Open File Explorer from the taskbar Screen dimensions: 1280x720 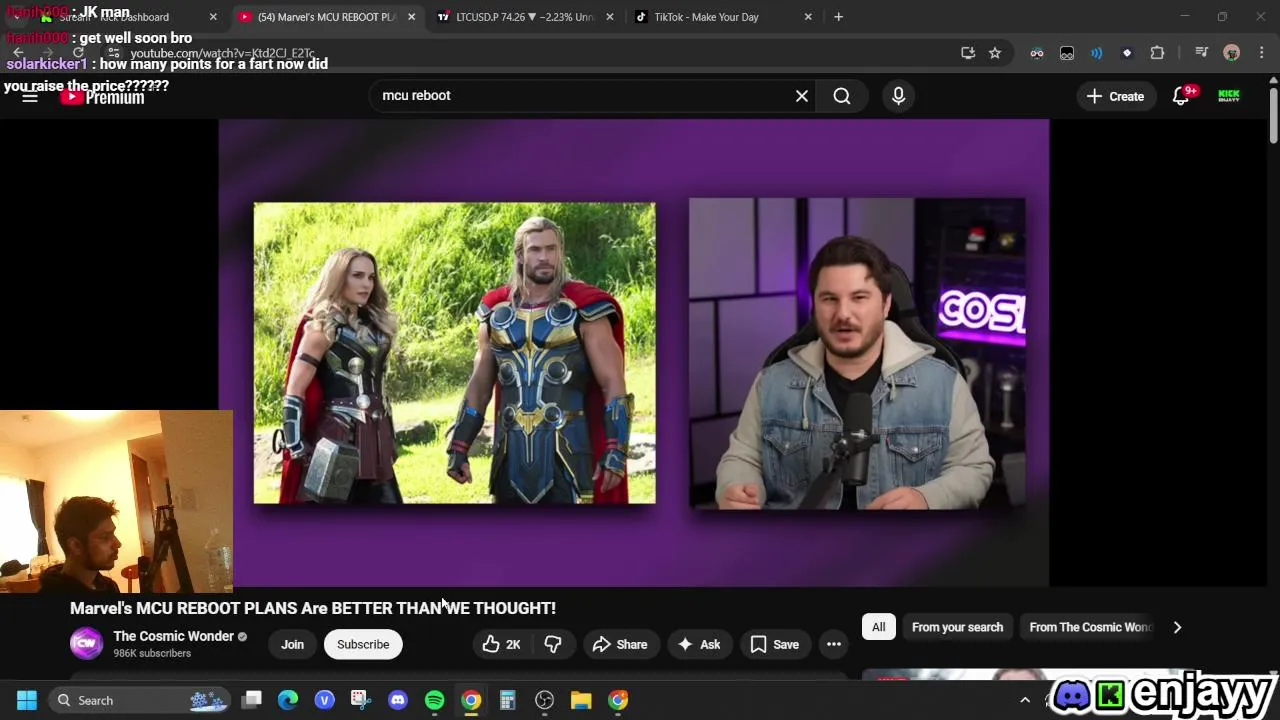pyautogui.click(x=581, y=700)
